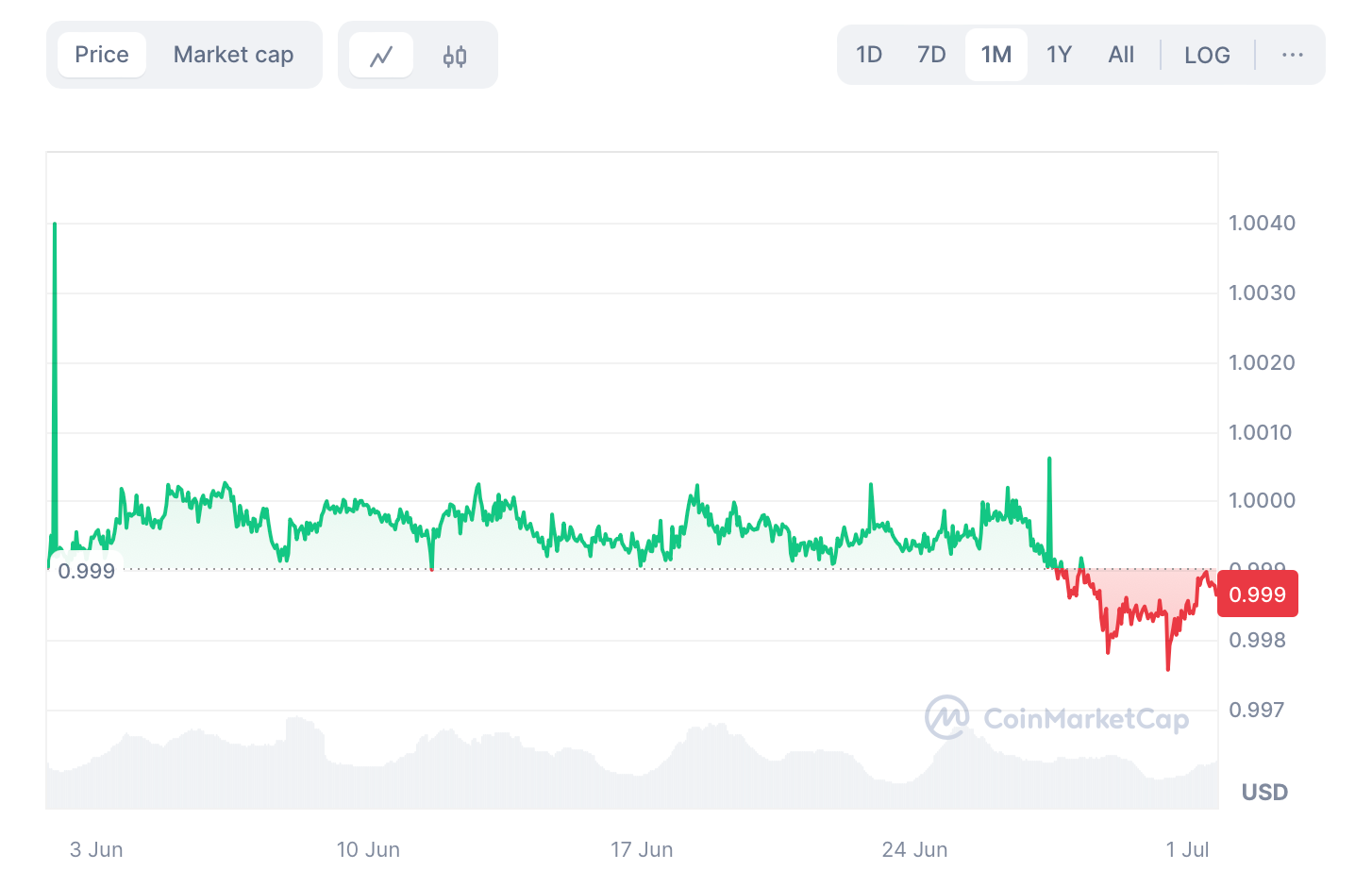Open additional timeframe choices via ellipsis

coord(1291,55)
